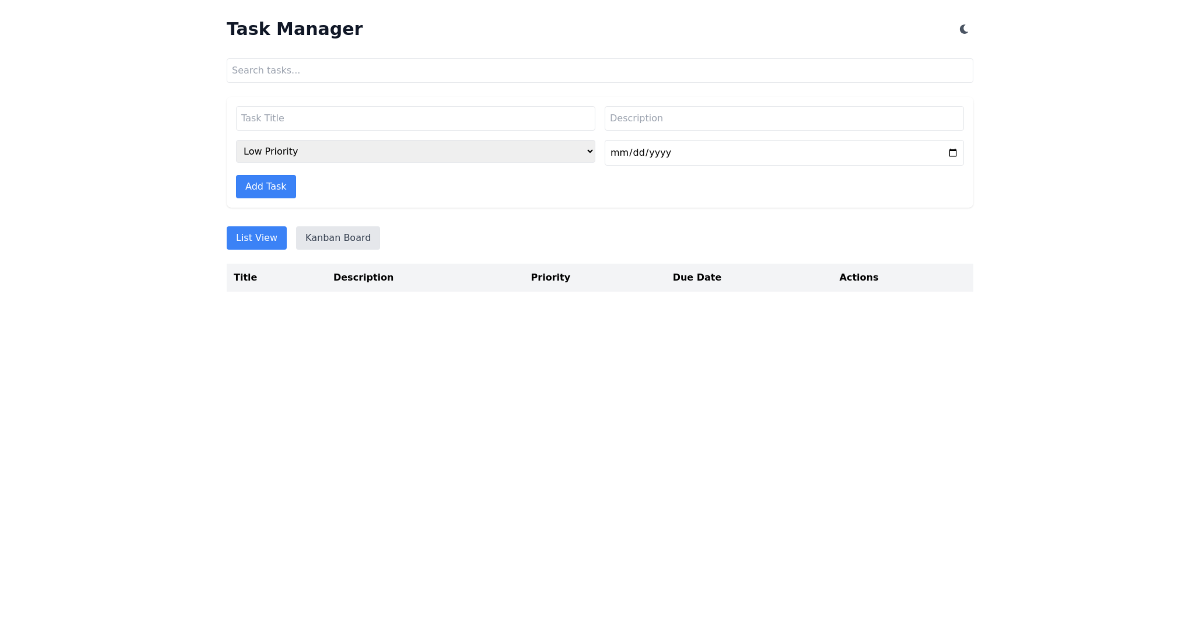Select the List View tab
The image size is (1200, 630).
coord(256,237)
